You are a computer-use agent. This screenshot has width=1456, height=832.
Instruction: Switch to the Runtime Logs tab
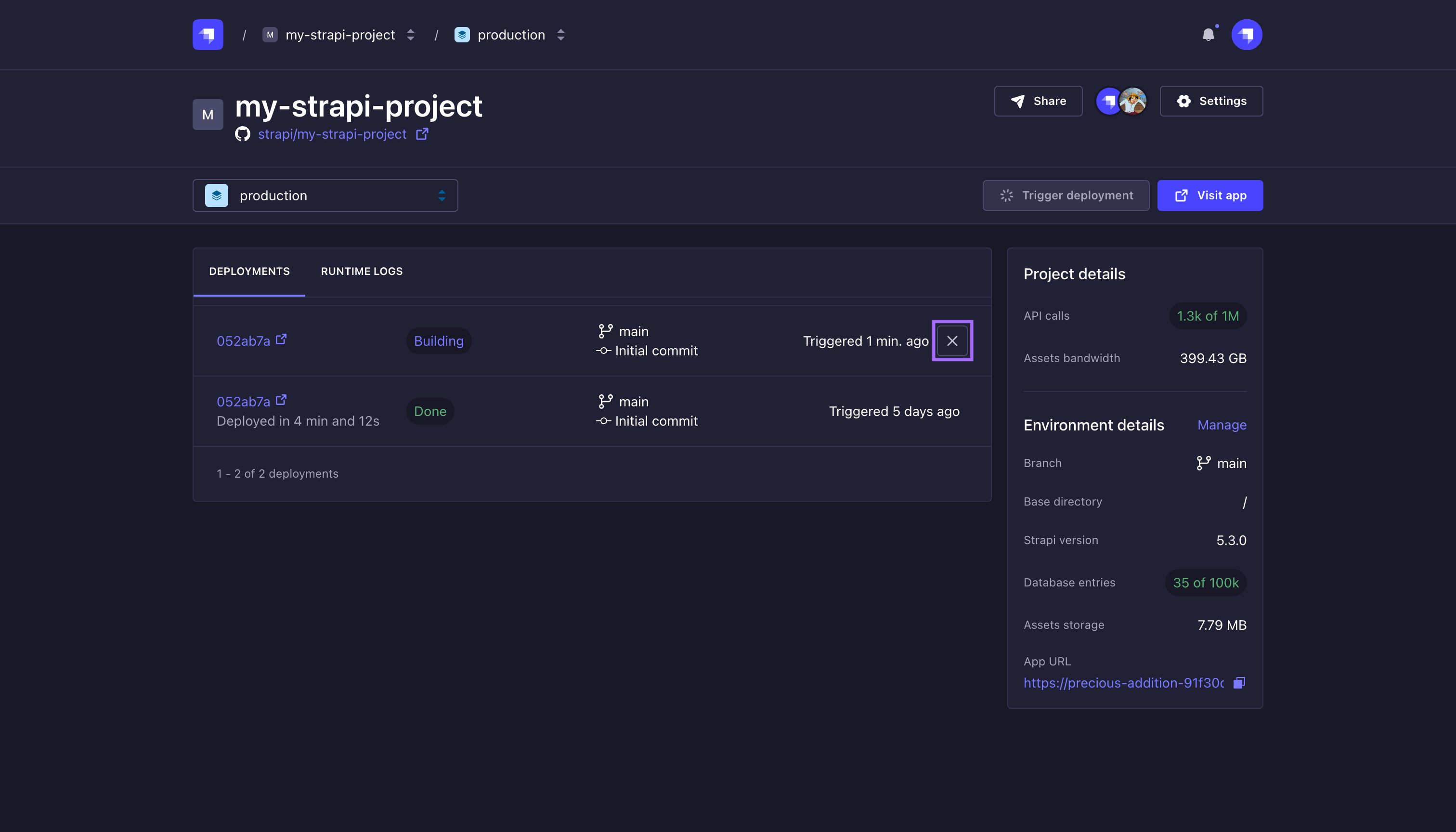361,271
